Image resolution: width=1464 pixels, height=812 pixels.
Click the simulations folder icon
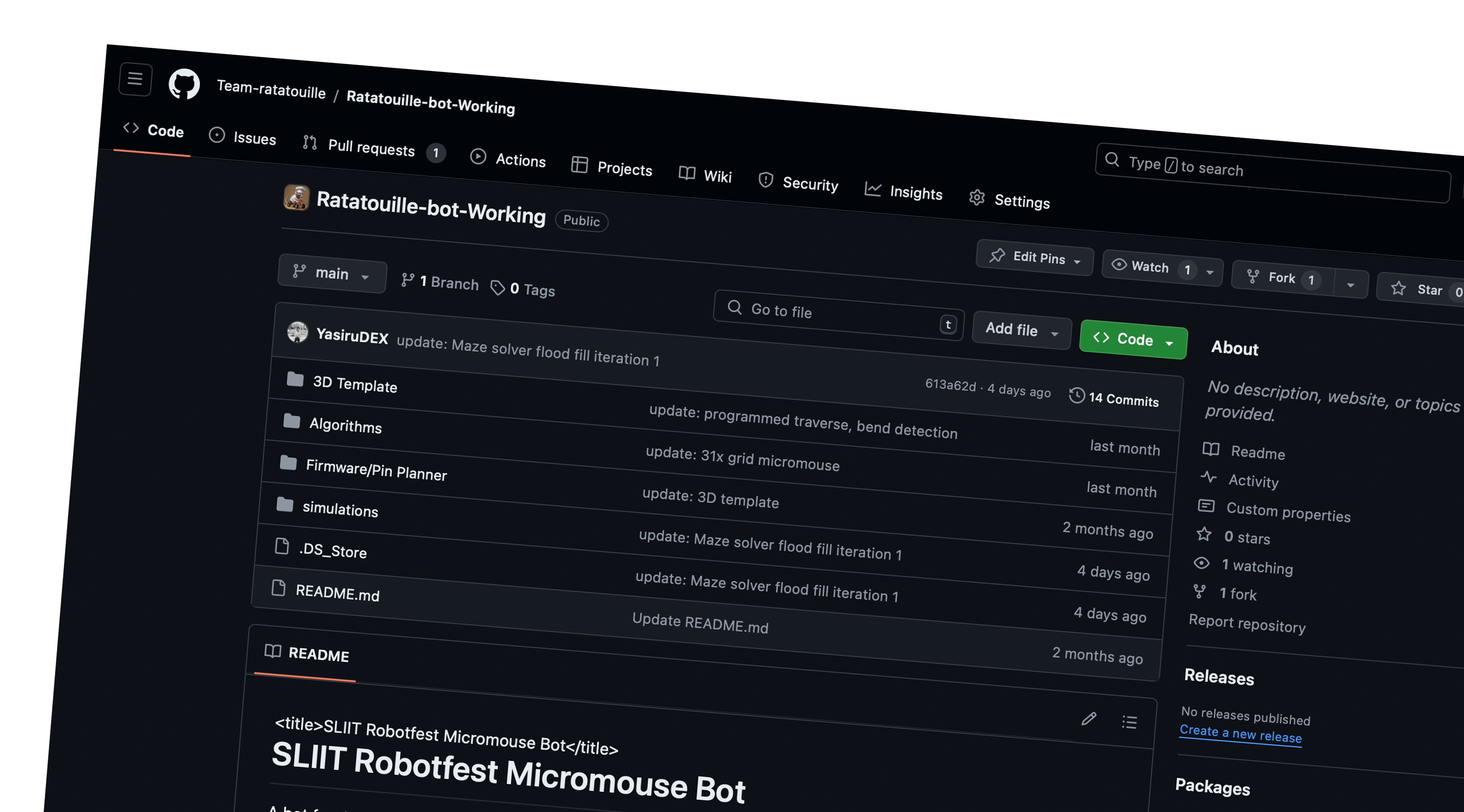click(285, 504)
